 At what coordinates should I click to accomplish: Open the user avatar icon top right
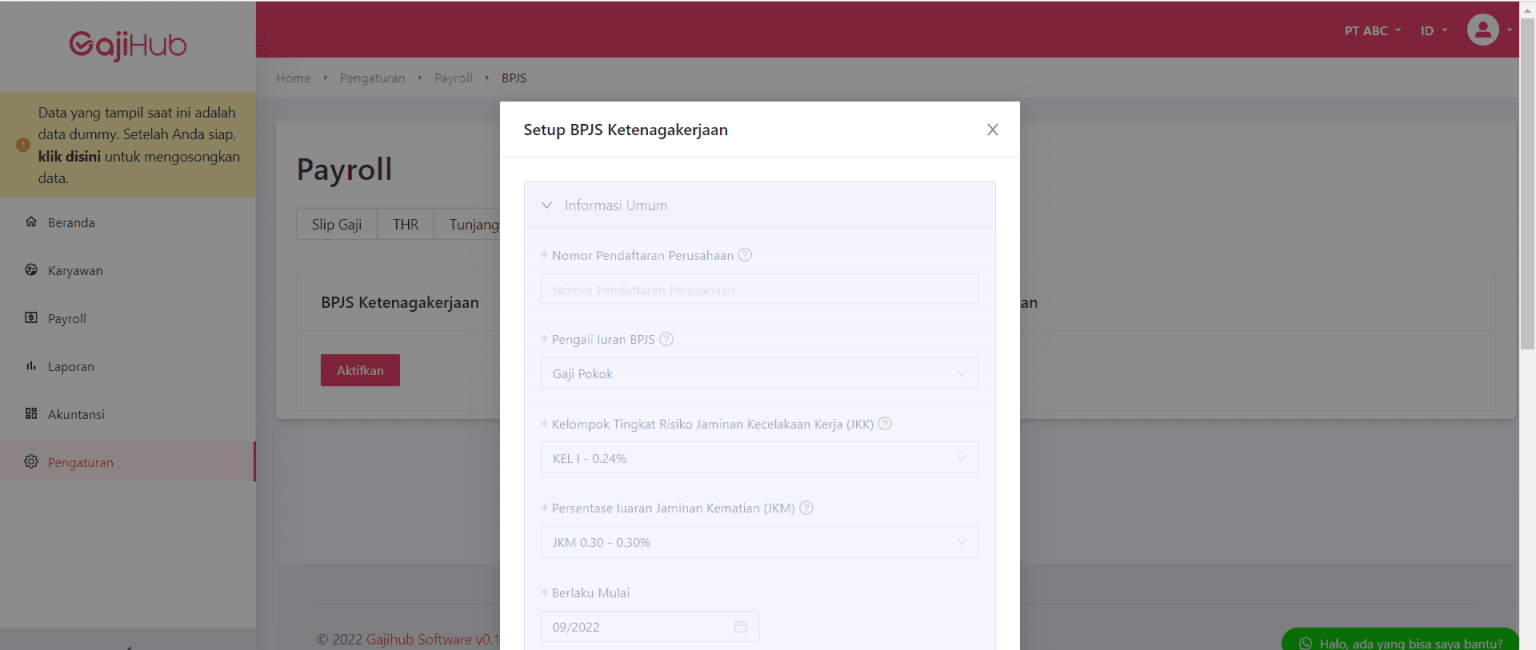1483,30
